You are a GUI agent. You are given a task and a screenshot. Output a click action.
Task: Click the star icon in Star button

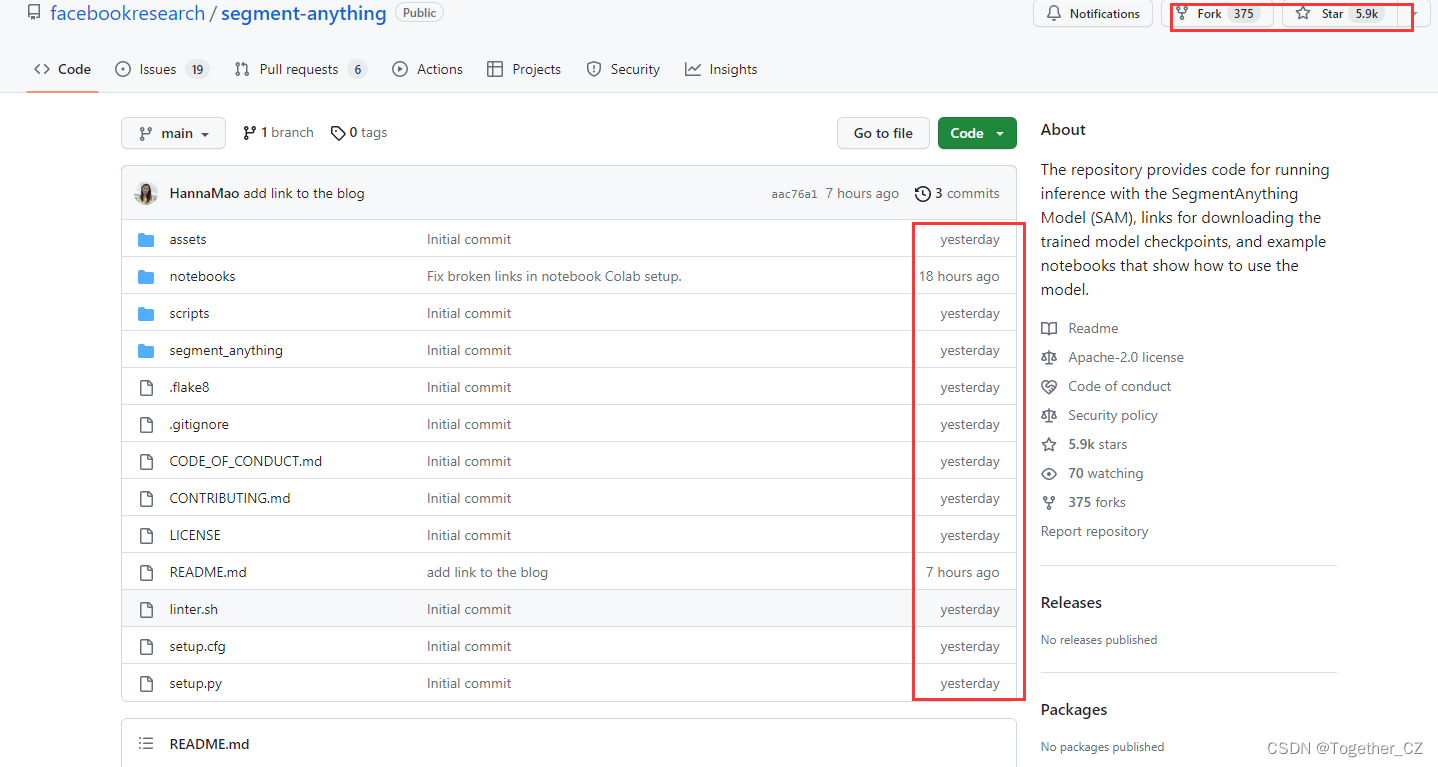[1303, 14]
